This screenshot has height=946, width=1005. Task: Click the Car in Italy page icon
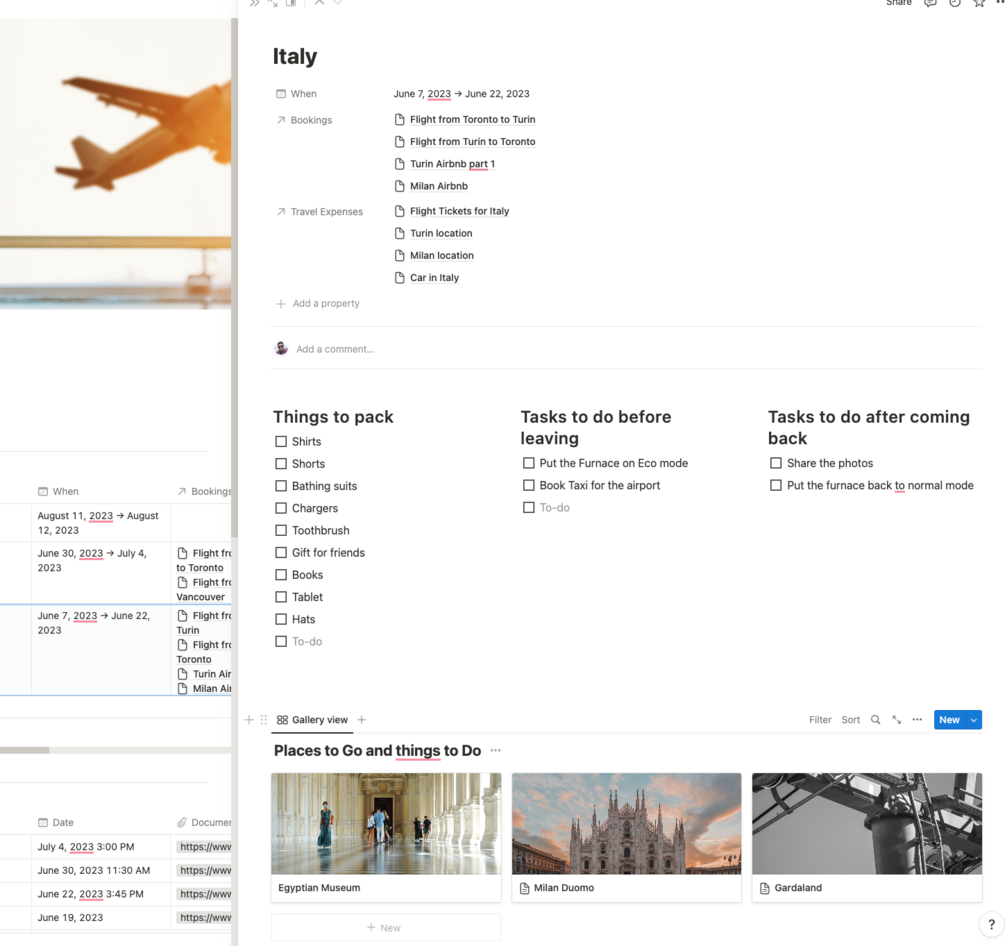pos(399,278)
